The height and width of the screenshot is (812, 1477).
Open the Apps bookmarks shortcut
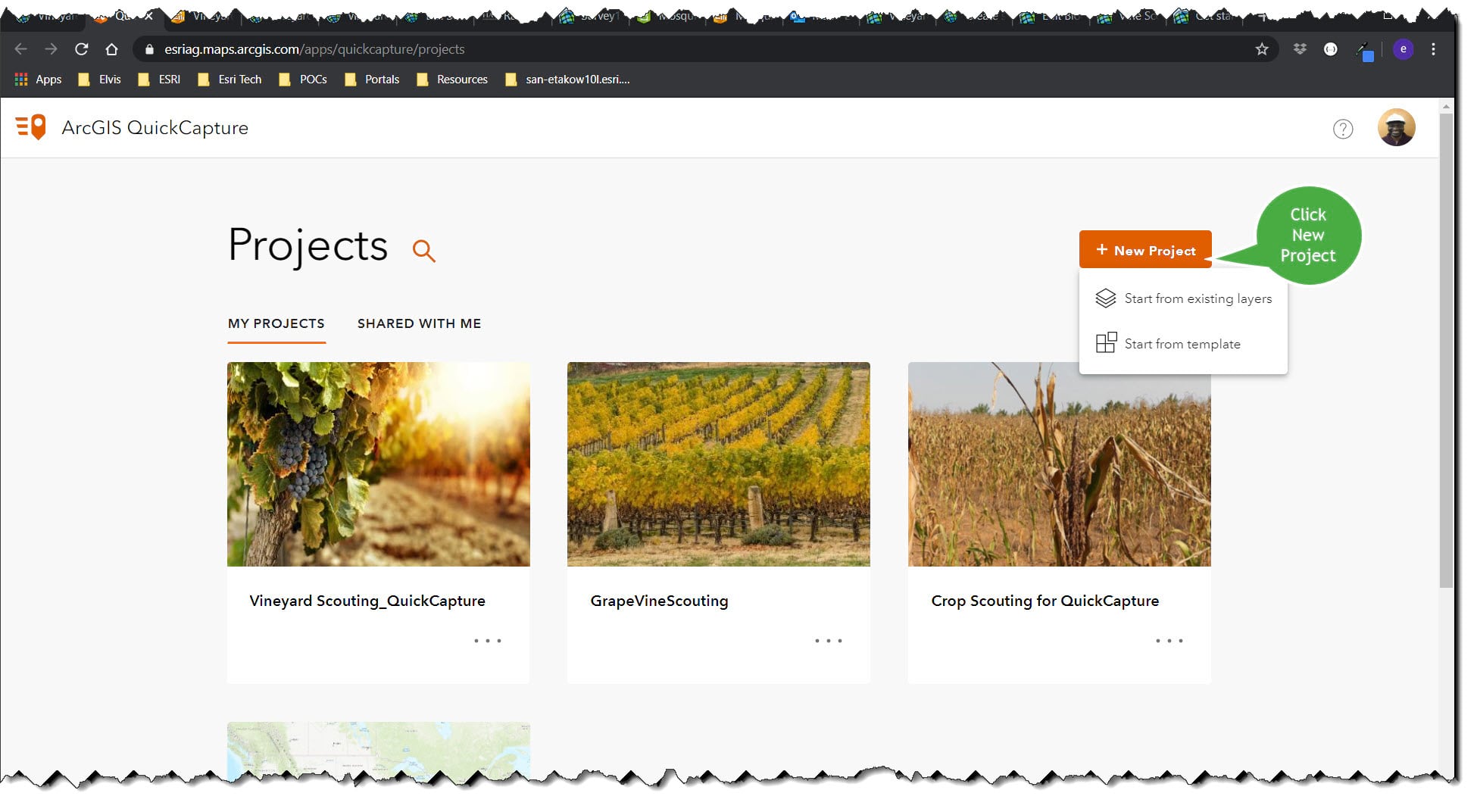tap(38, 80)
